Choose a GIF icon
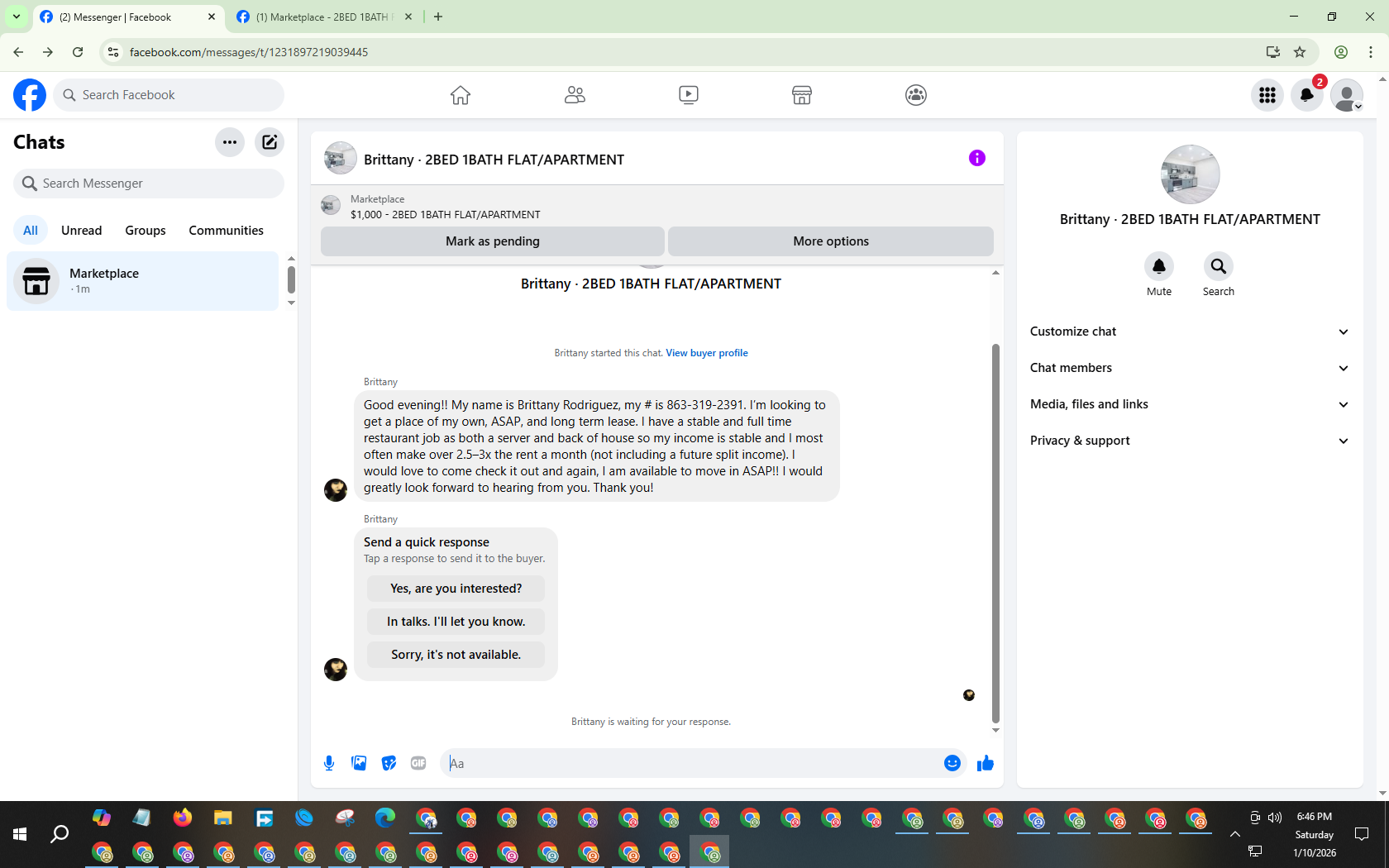The image size is (1389, 868). [418, 763]
